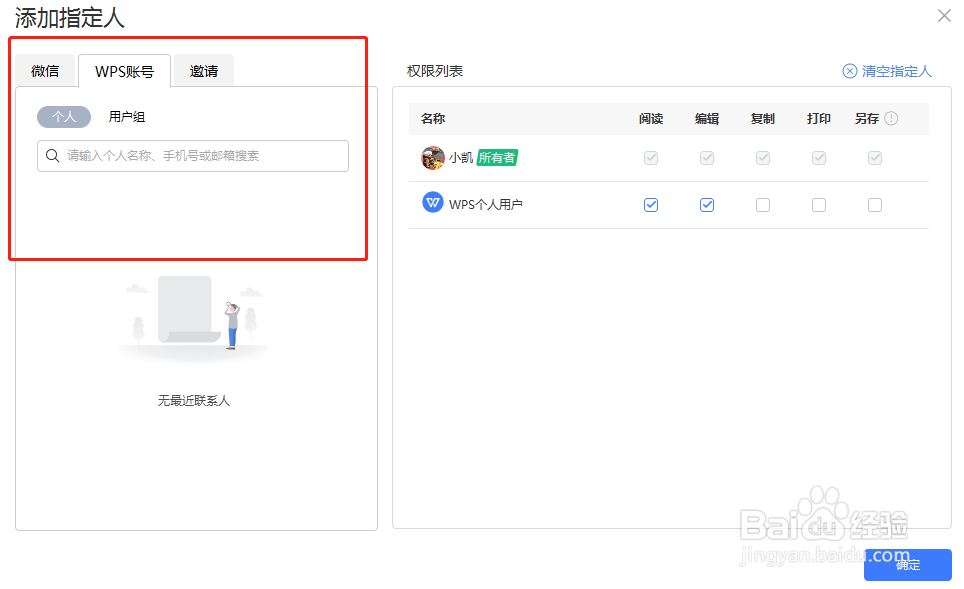Enable 复制 permission for WPS个人用户

[x=763, y=204]
